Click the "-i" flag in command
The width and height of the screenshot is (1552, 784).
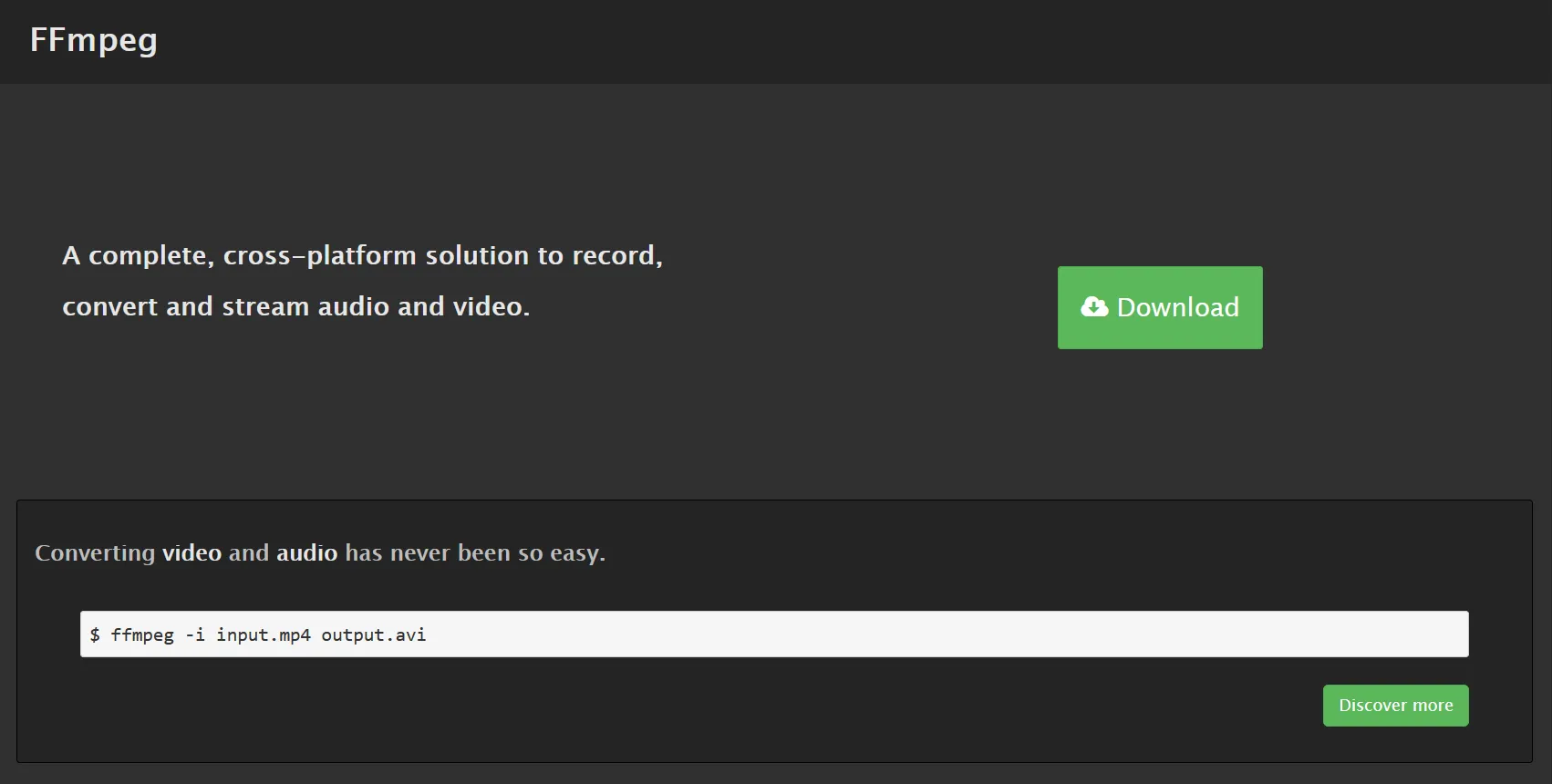195,635
